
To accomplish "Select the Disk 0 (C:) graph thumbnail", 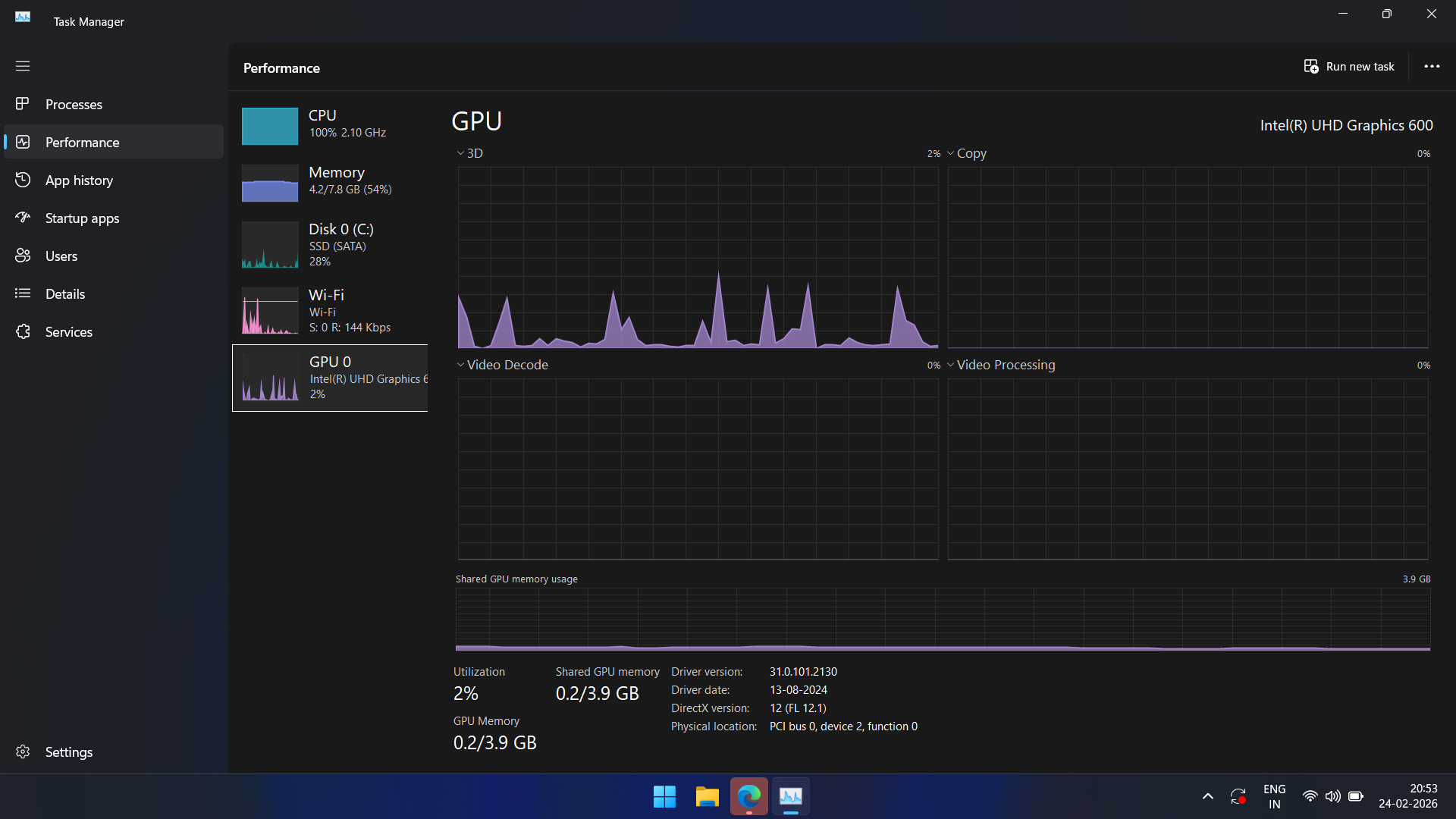I will [270, 245].
